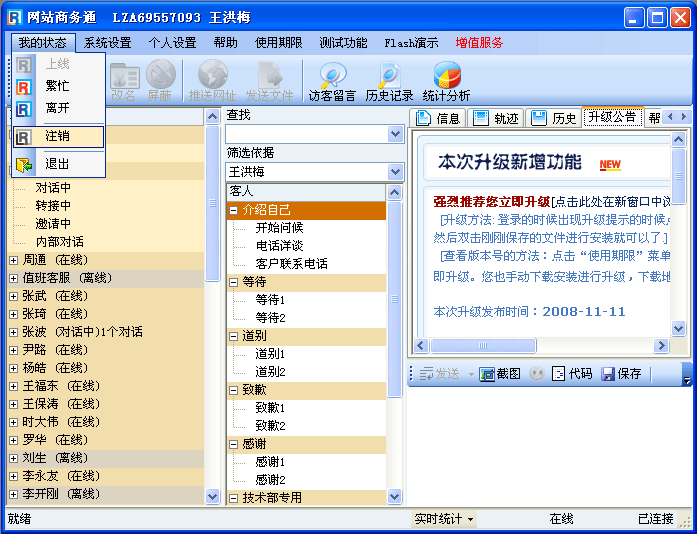Viewport: 697px width, 534px height.
Task: Click the 强烈推荐您立即升级 upgrade link
Action: [491, 203]
